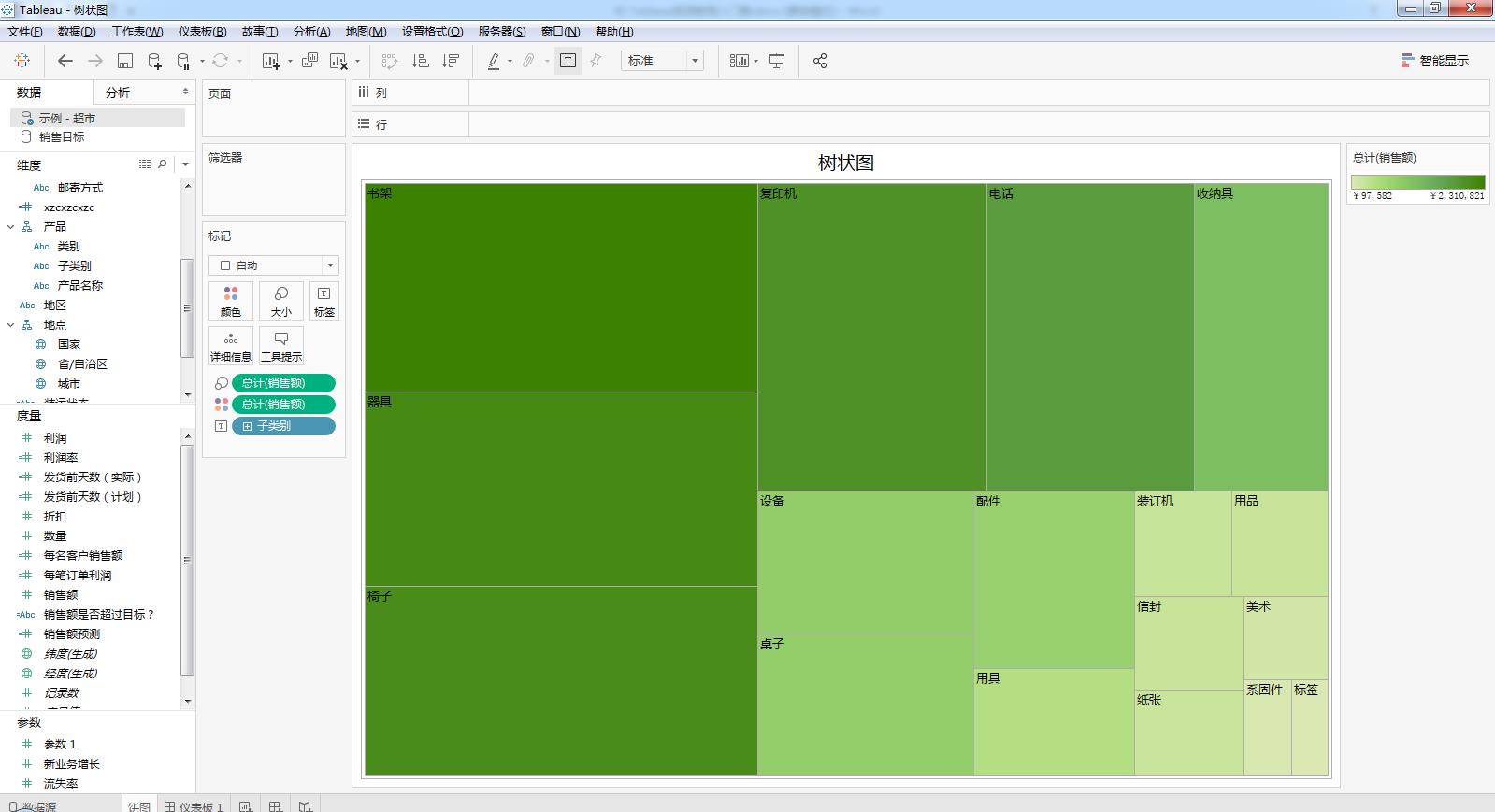This screenshot has height=812, width=1495.
Task: Toggle mark labels T button
Action: 568,61
